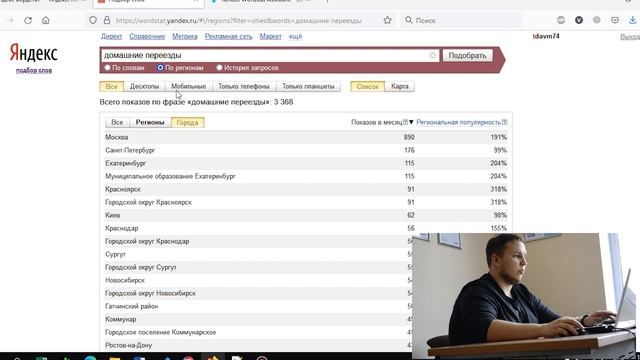This screenshot has width=640, height=360.
Task: Bookmark this page with the star icon
Action: click(x=387, y=20)
